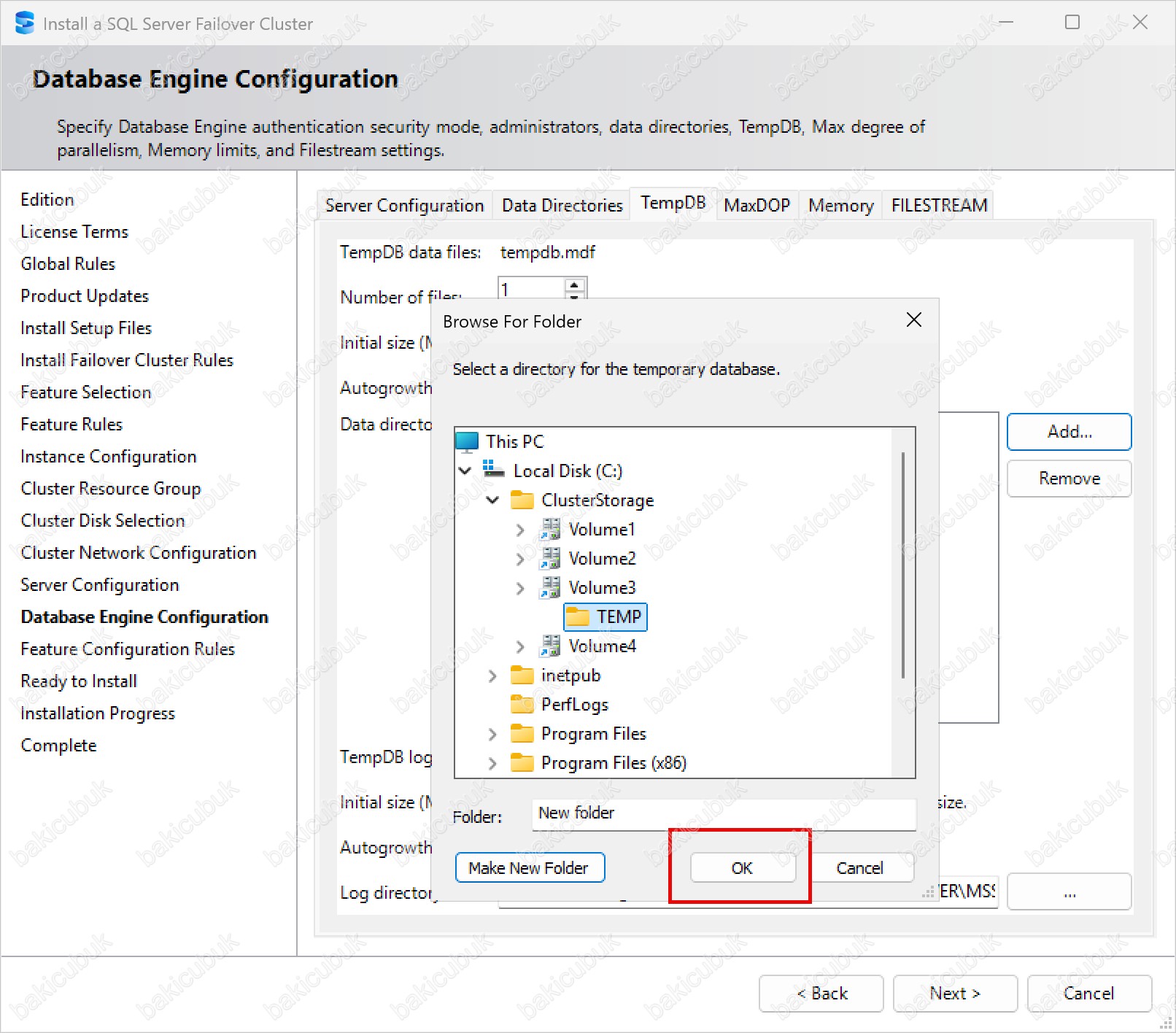
Task: Click the Volume1 cluster volume icon
Action: pos(549,530)
